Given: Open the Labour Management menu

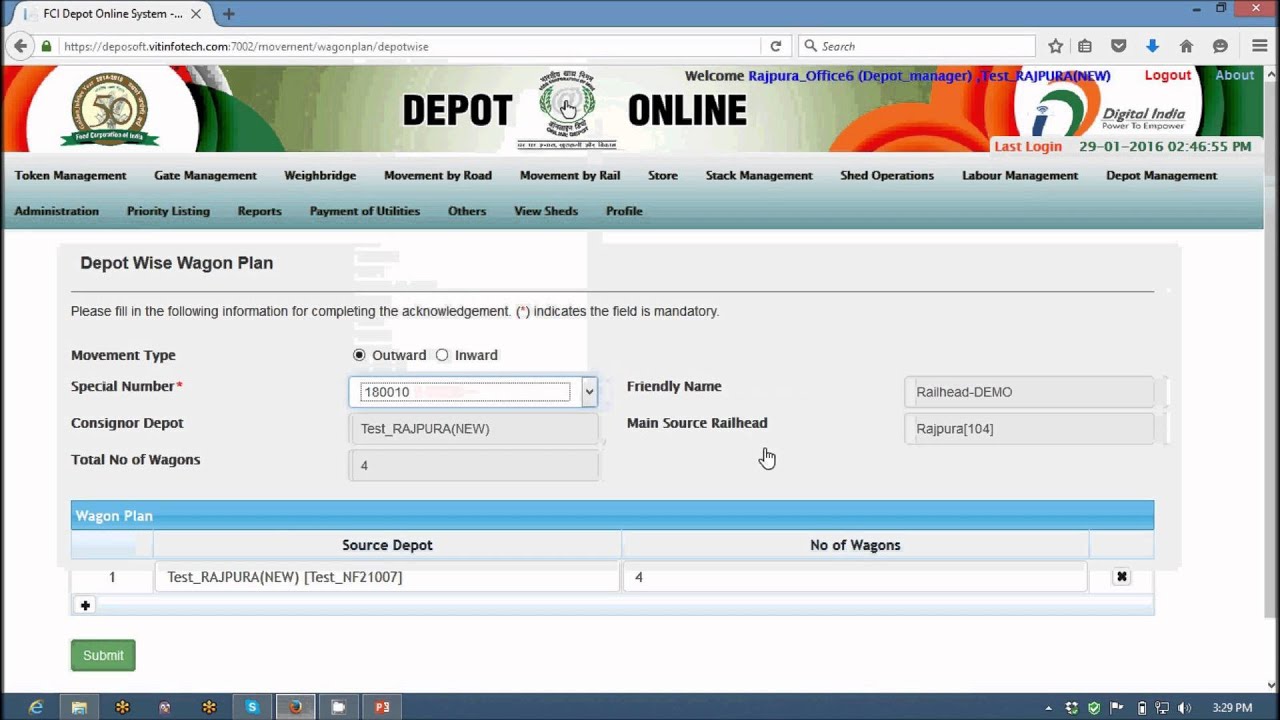Looking at the screenshot, I should 1020,175.
